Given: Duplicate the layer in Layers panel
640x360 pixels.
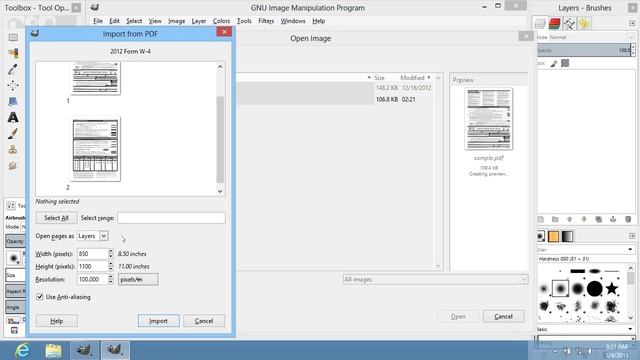Looking at the screenshot, I should pyautogui.click(x=599, y=220).
